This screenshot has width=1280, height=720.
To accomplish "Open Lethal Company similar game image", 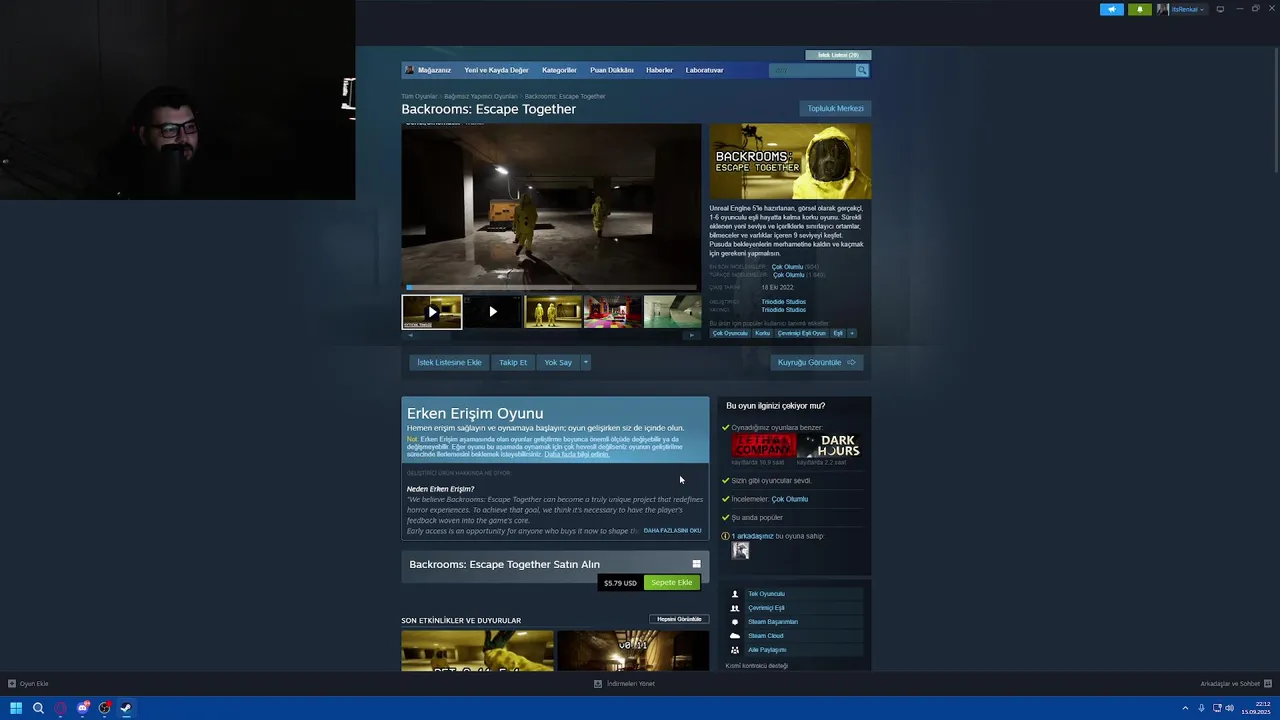I will click(x=763, y=446).
